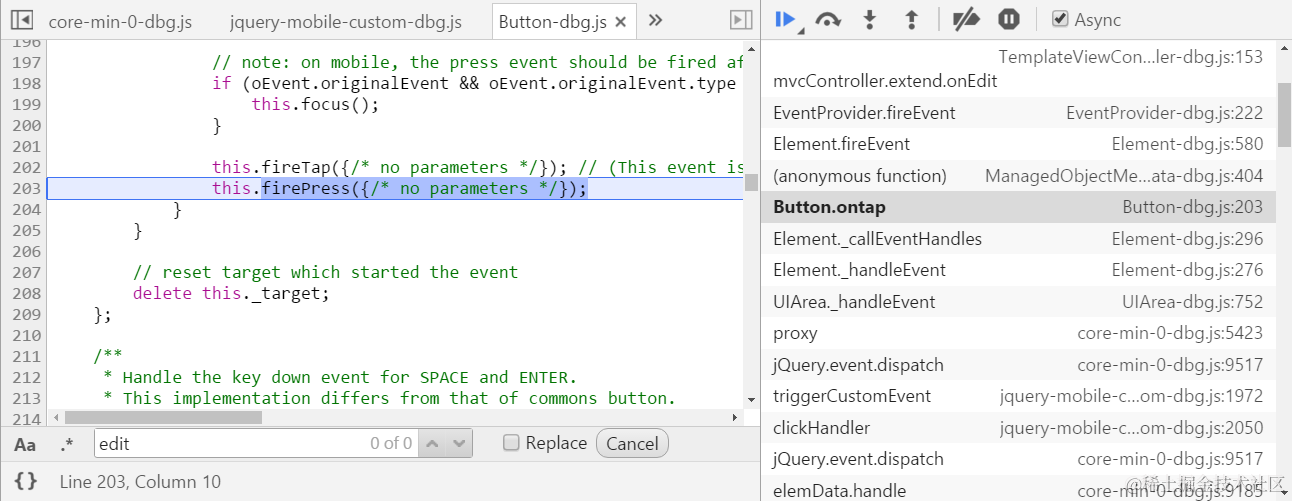Select the proxy call frame
Viewport: 1292px width, 501px height.
click(1018, 333)
